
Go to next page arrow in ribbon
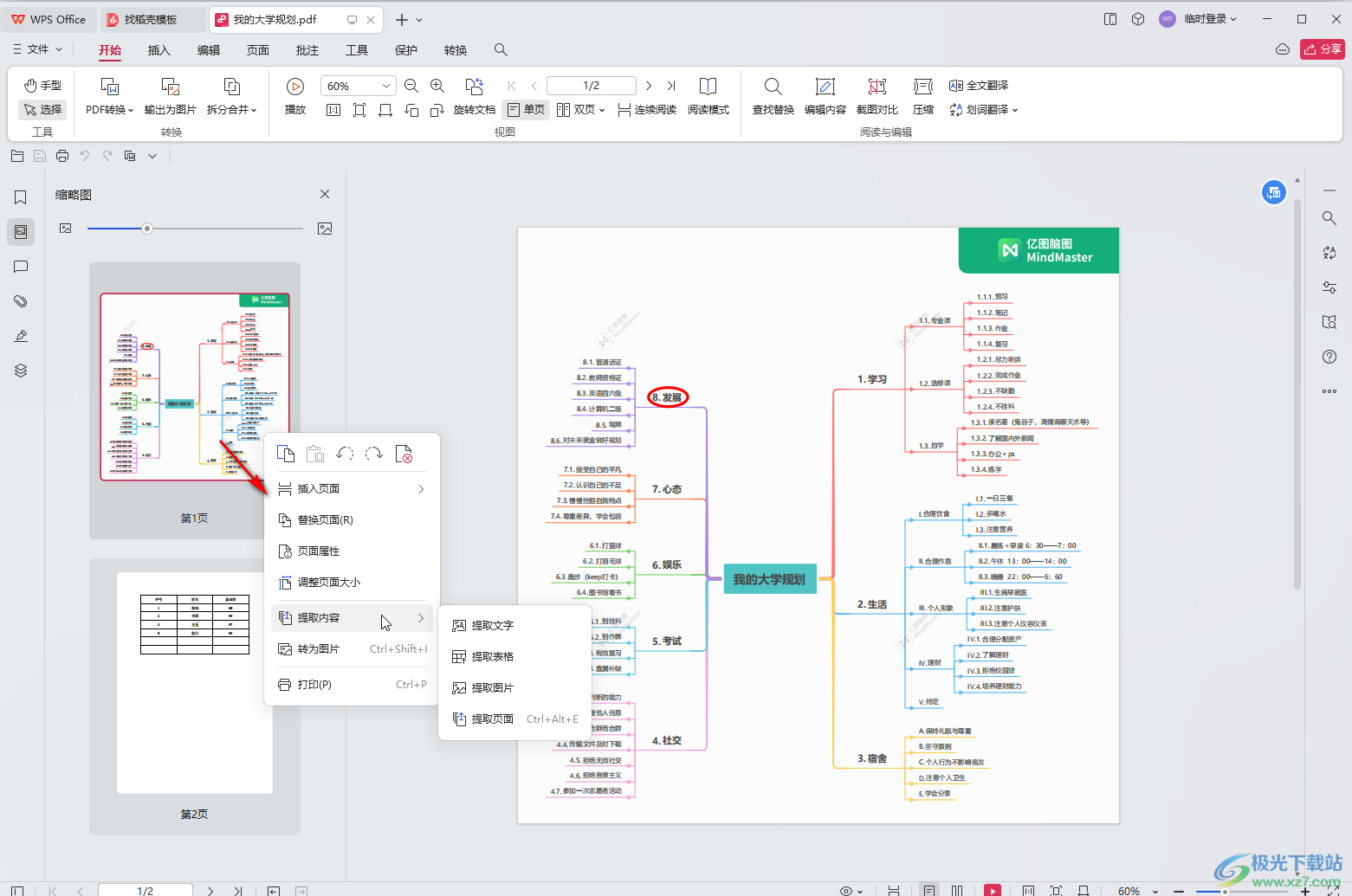click(x=649, y=86)
